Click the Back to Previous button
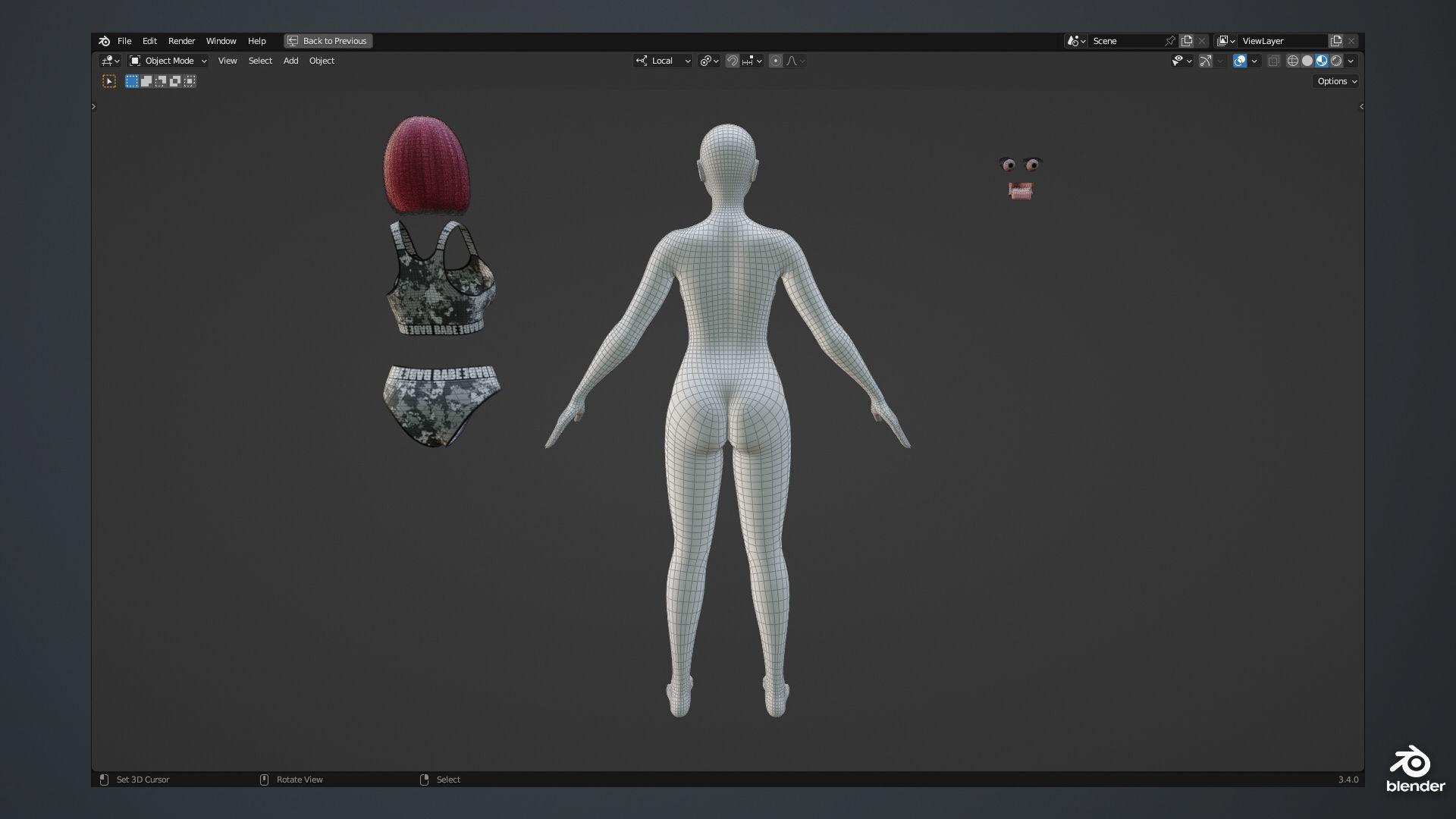This screenshot has height=819, width=1456. click(328, 41)
